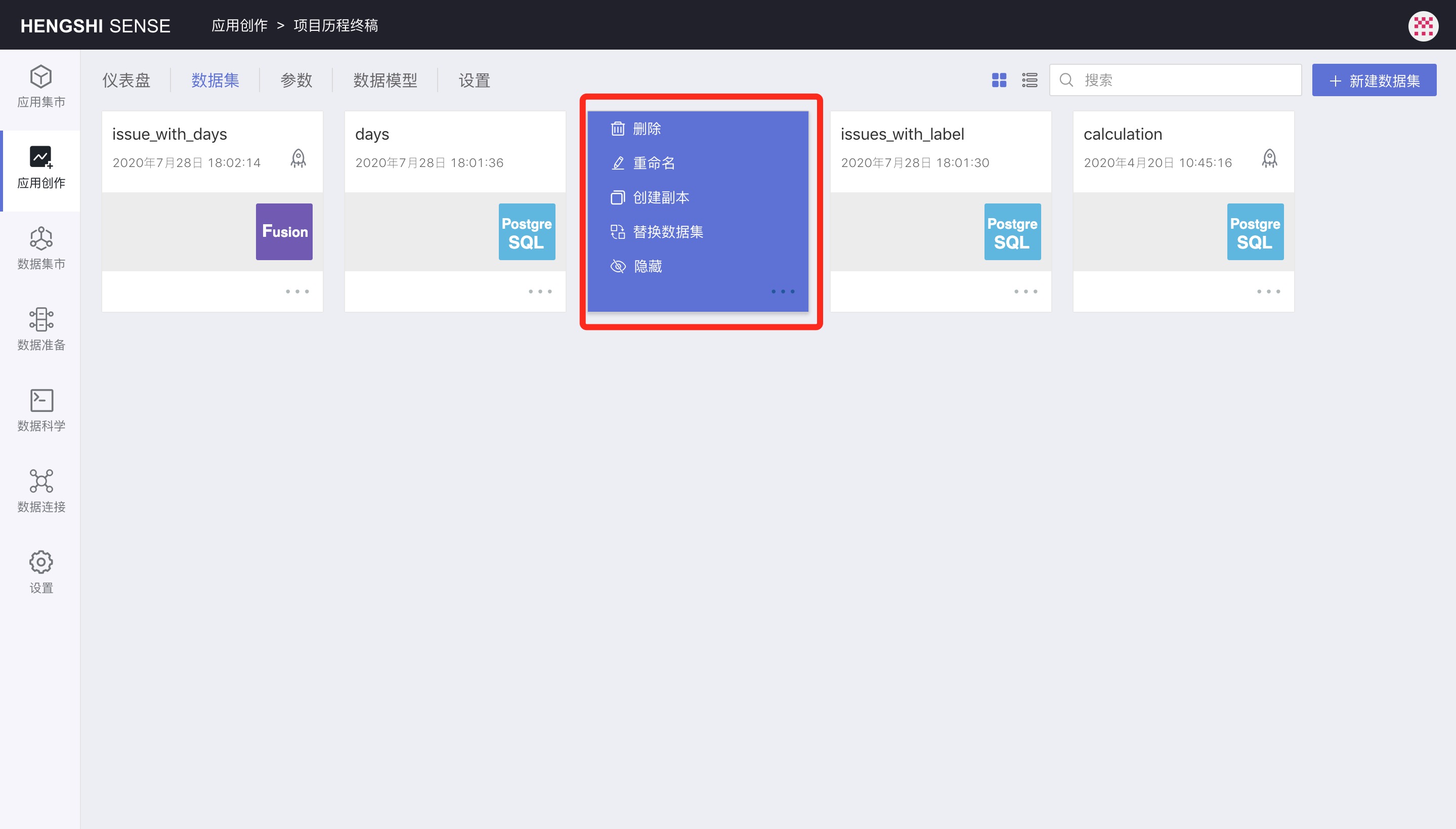Close the open blue context menu's dots
The height and width of the screenshot is (829, 1456).
pyautogui.click(x=783, y=292)
